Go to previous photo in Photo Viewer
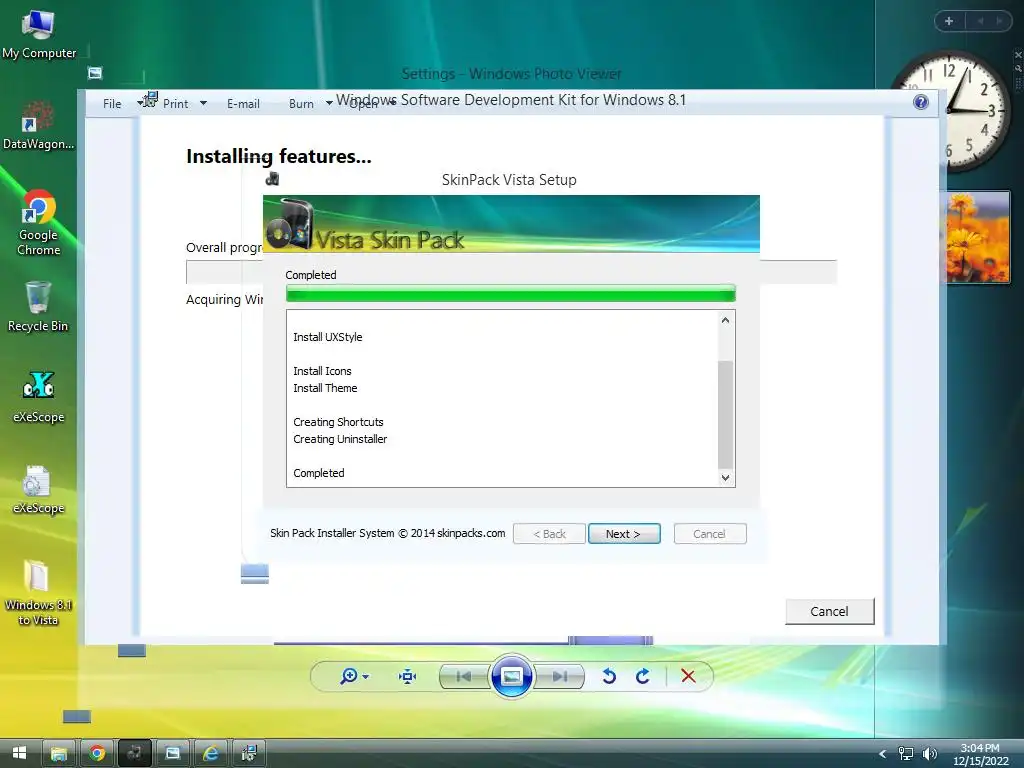This screenshot has height=768, width=1024. [x=464, y=677]
